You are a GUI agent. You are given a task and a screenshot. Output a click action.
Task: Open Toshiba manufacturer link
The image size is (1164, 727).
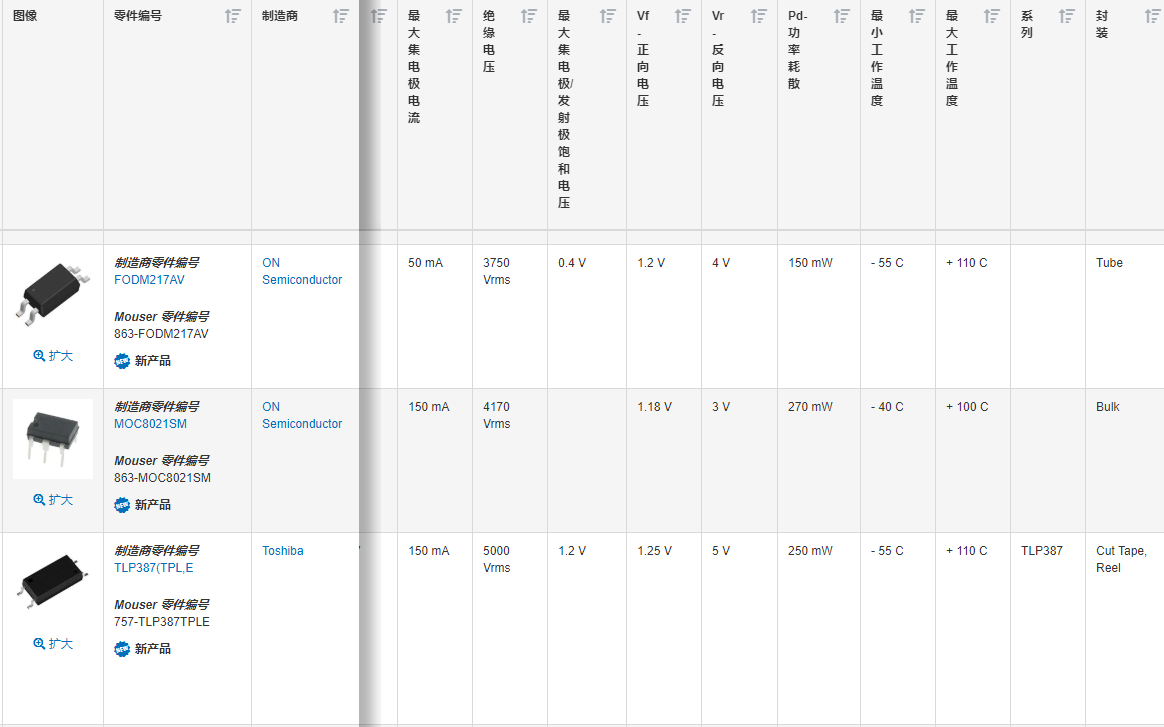point(283,551)
